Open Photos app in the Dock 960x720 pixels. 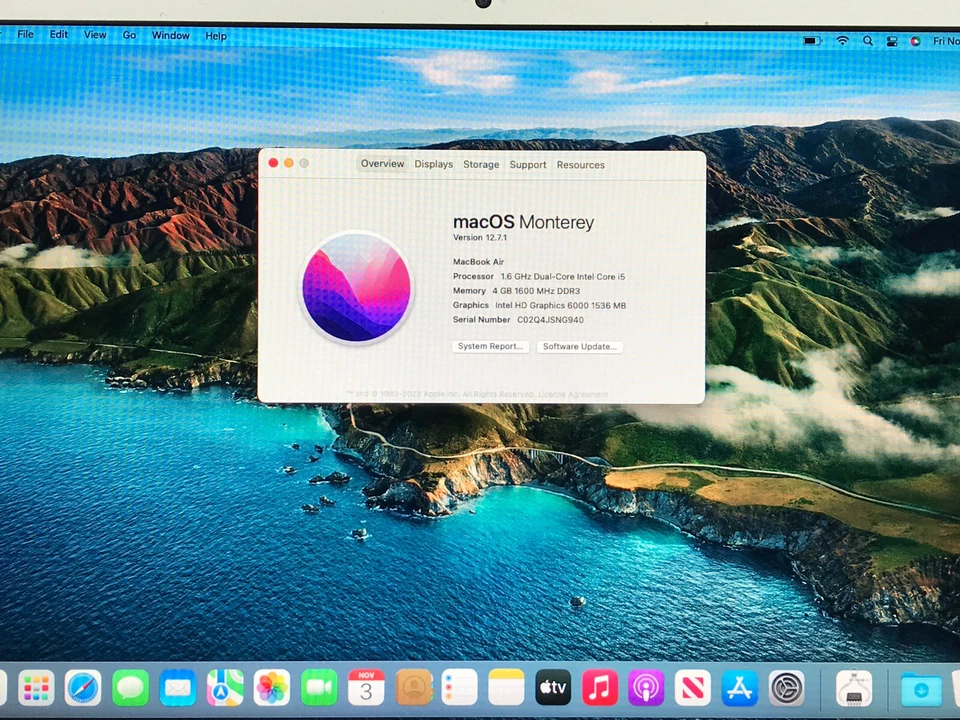(x=272, y=688)
